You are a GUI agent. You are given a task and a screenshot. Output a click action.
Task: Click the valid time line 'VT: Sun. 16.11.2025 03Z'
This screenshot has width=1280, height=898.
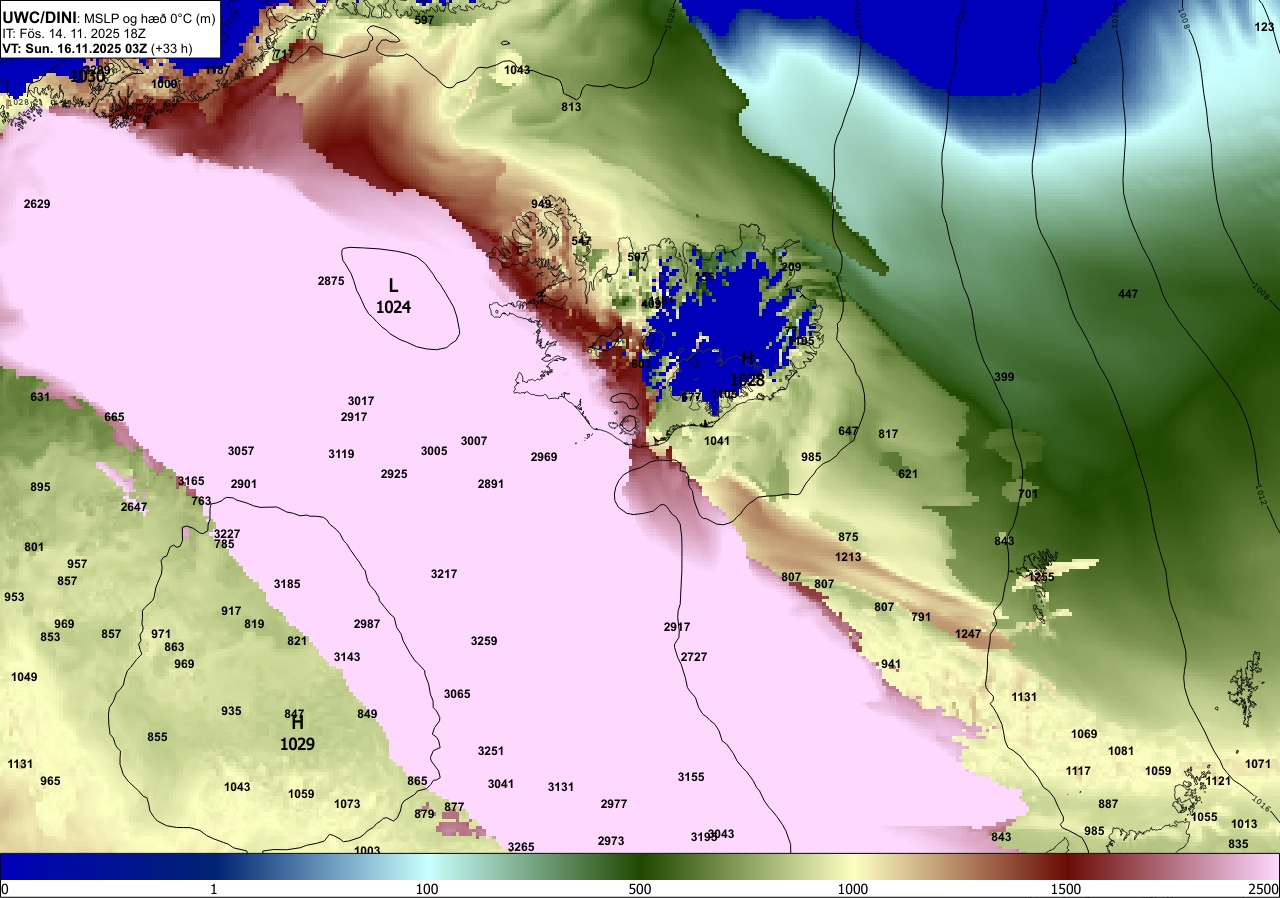pyautogui.click(x=75, y=48)
